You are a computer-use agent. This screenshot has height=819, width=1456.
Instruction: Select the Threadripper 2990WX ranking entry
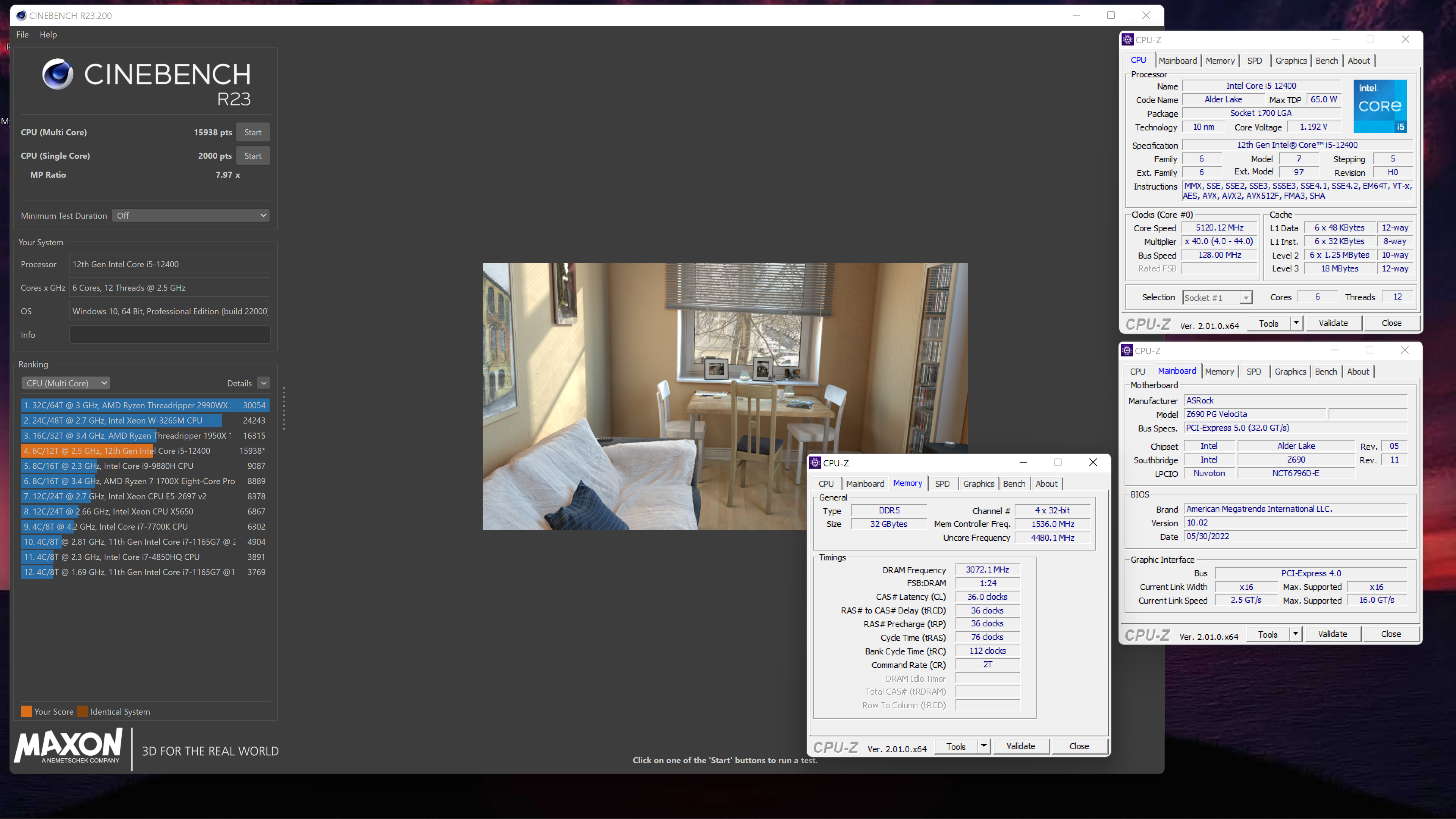point(145,405)
